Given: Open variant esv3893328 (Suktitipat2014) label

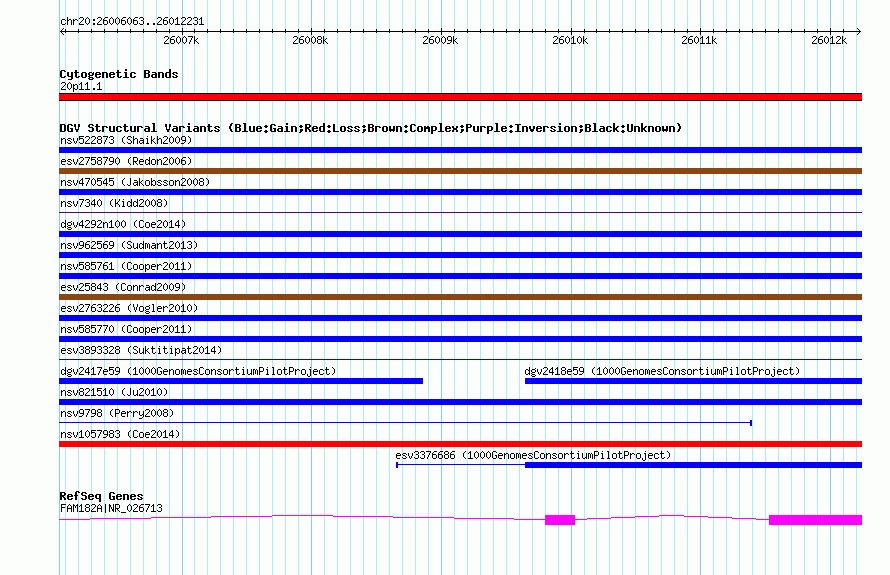Looking at the screenshot, I should click(x=141, y=350).
